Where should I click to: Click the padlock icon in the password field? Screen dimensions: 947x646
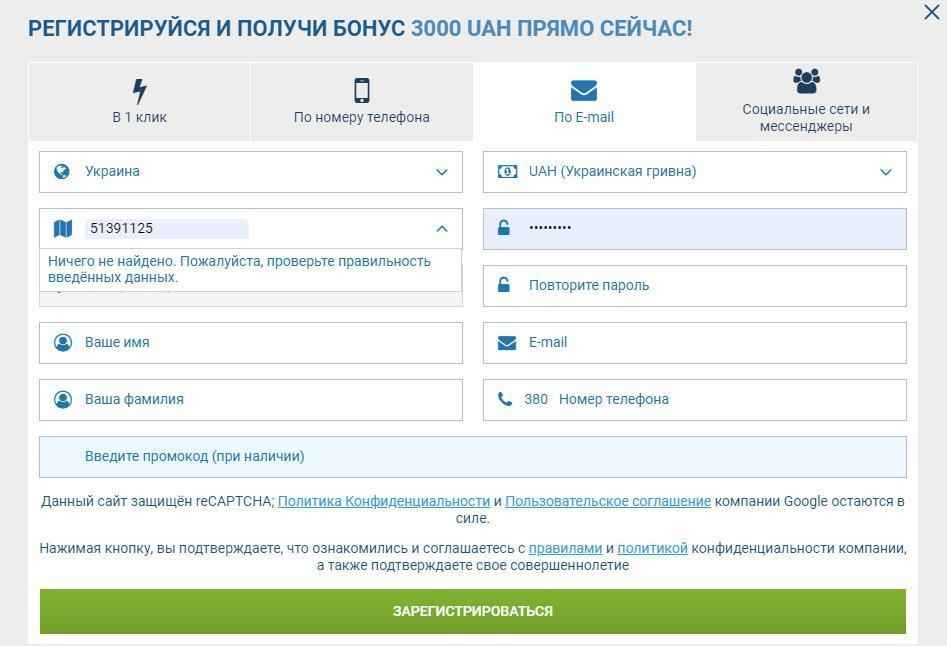coord(504,228)
